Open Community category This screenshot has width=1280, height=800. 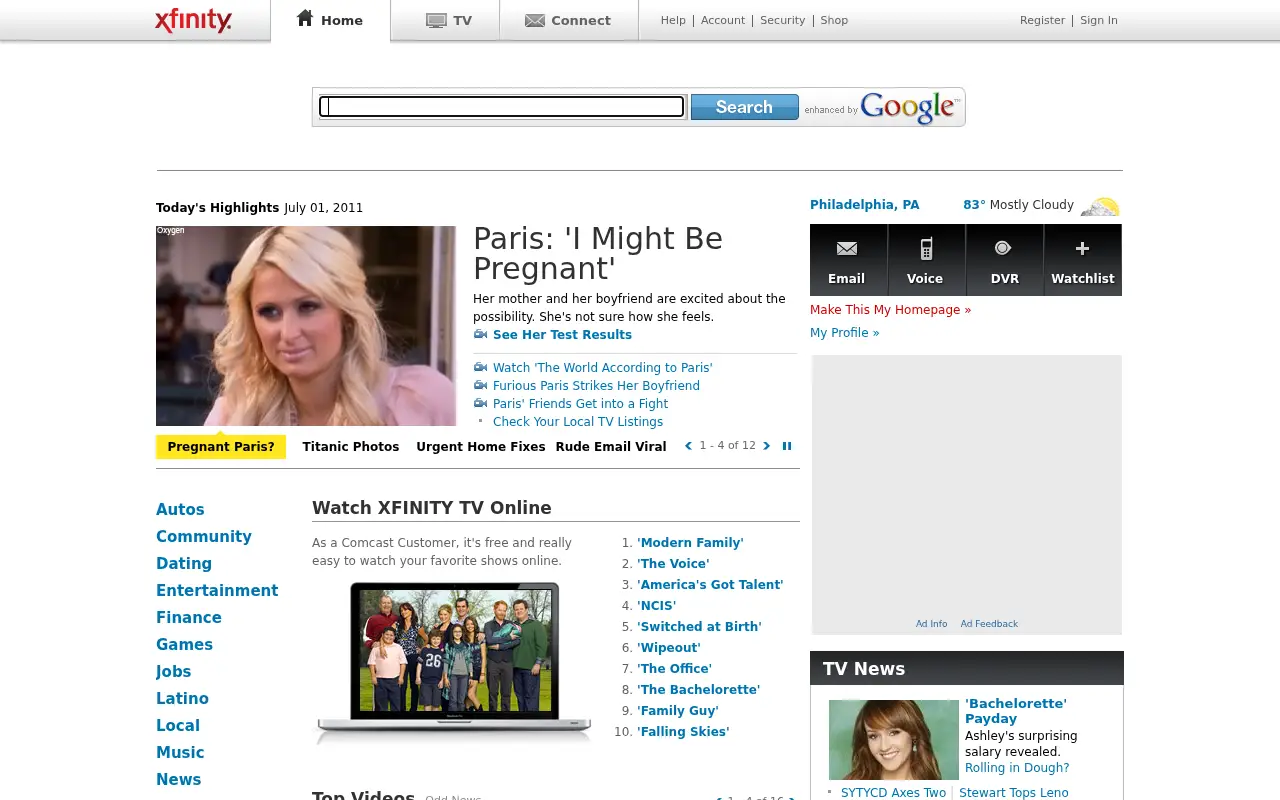click(204, 537)
